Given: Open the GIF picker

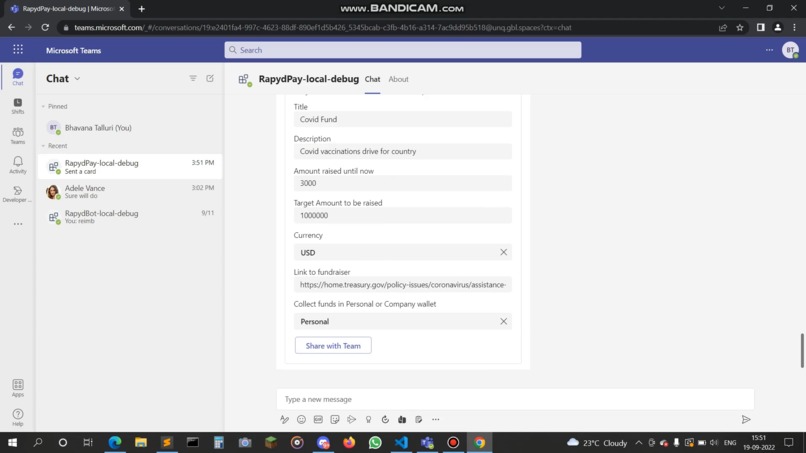Looking at the screenshot, I should (318, 419).
